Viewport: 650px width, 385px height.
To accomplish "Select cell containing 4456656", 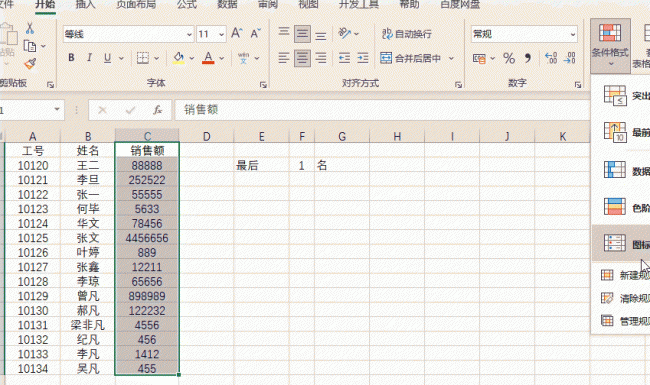I will click(147, 238).
